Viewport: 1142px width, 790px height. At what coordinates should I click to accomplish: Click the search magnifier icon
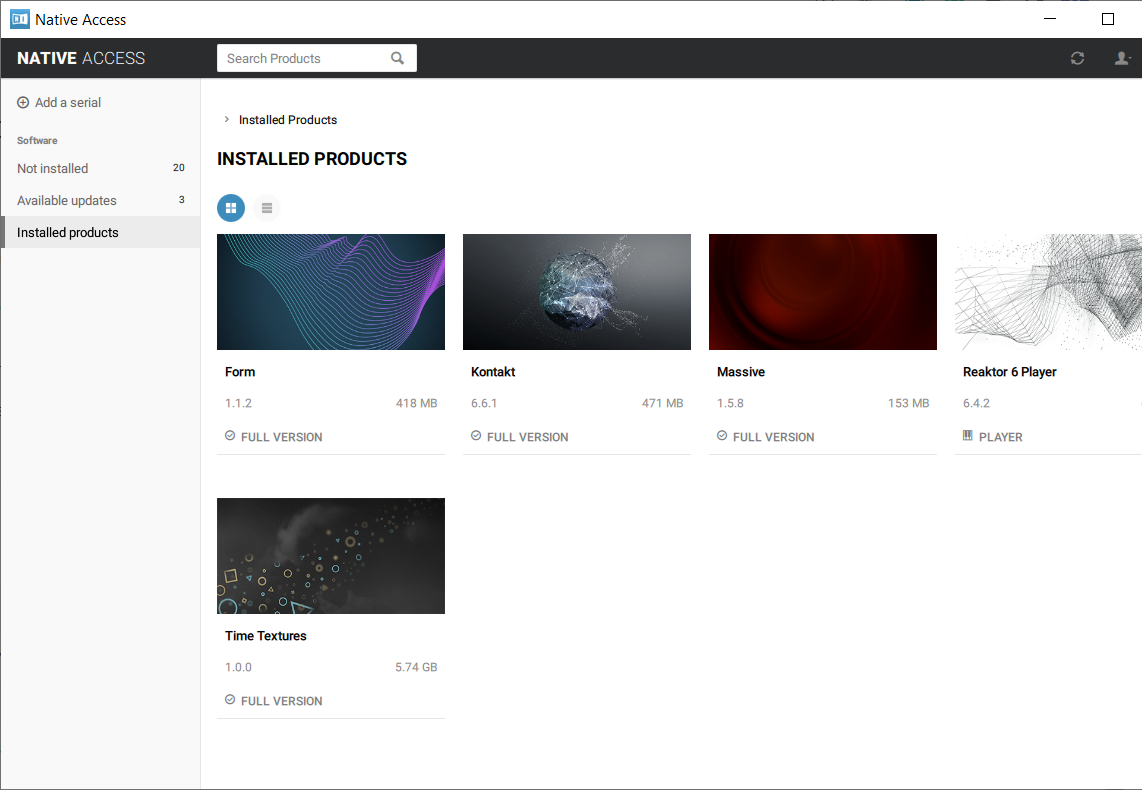(x=397, y=58)
